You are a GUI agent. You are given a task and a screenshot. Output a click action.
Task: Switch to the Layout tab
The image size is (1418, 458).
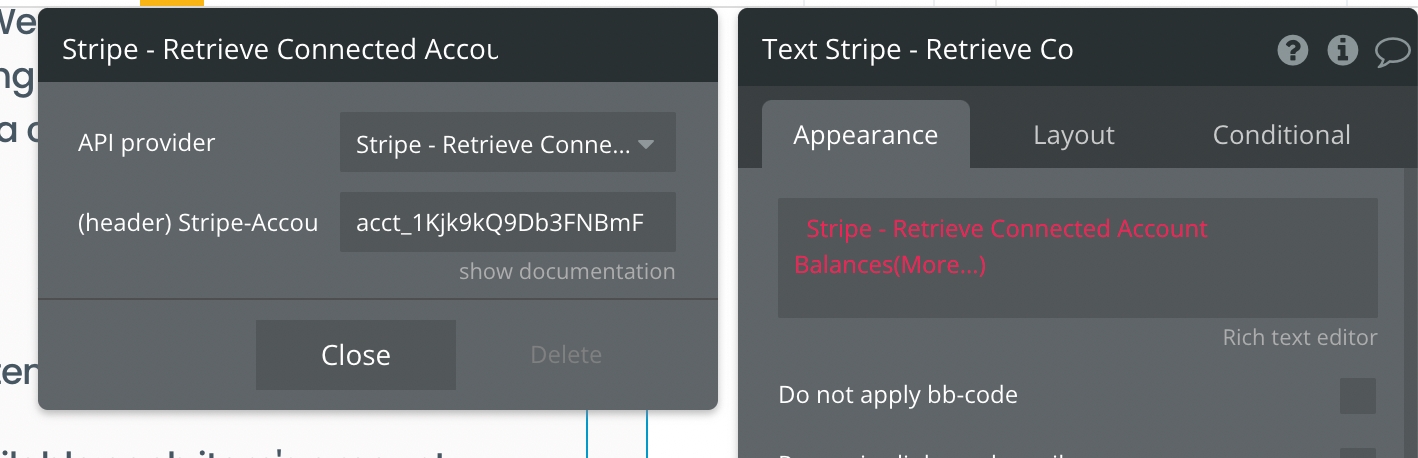(1074, 135)
